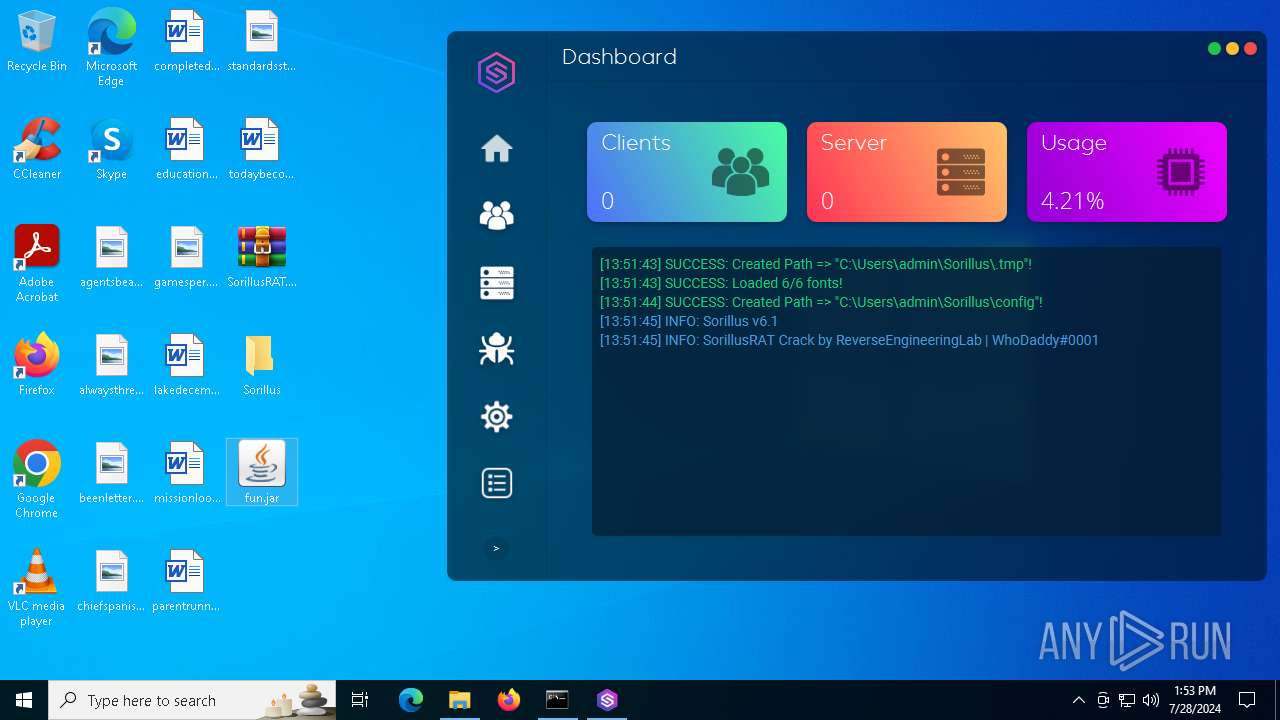This screenshot has width=1280, height=720.
Task: Show hidden system tray icons
Action: pos(1078,700)
